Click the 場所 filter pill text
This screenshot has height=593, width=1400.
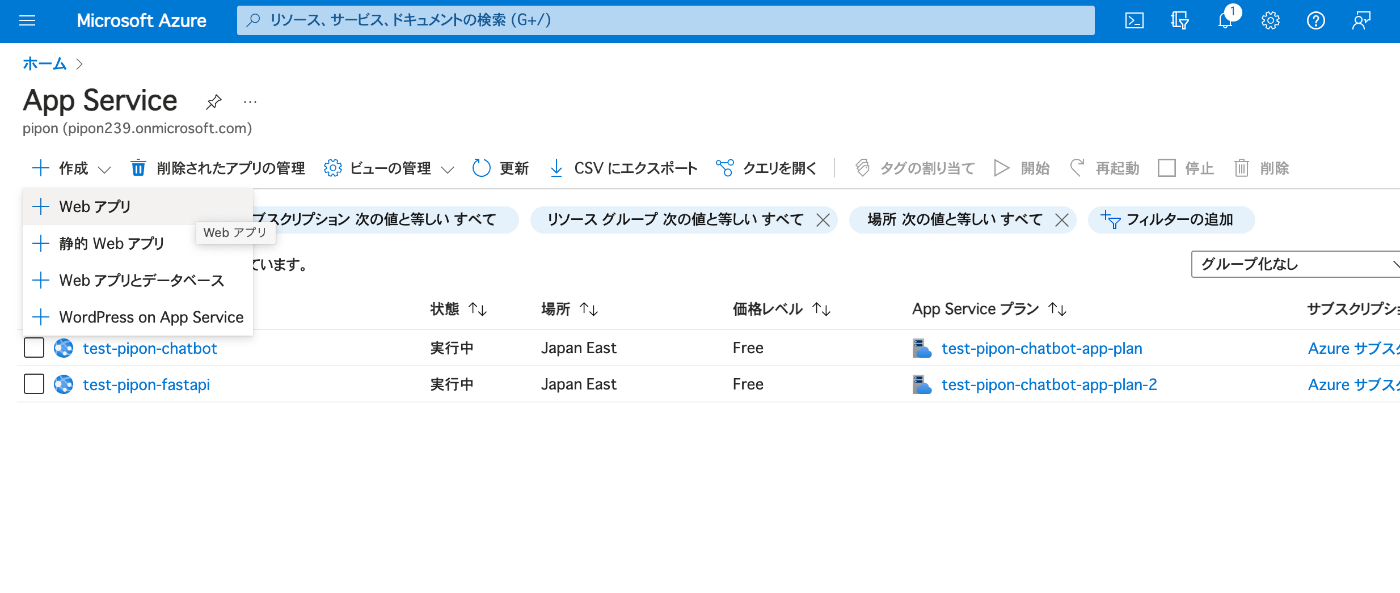(x=955, y=220)
